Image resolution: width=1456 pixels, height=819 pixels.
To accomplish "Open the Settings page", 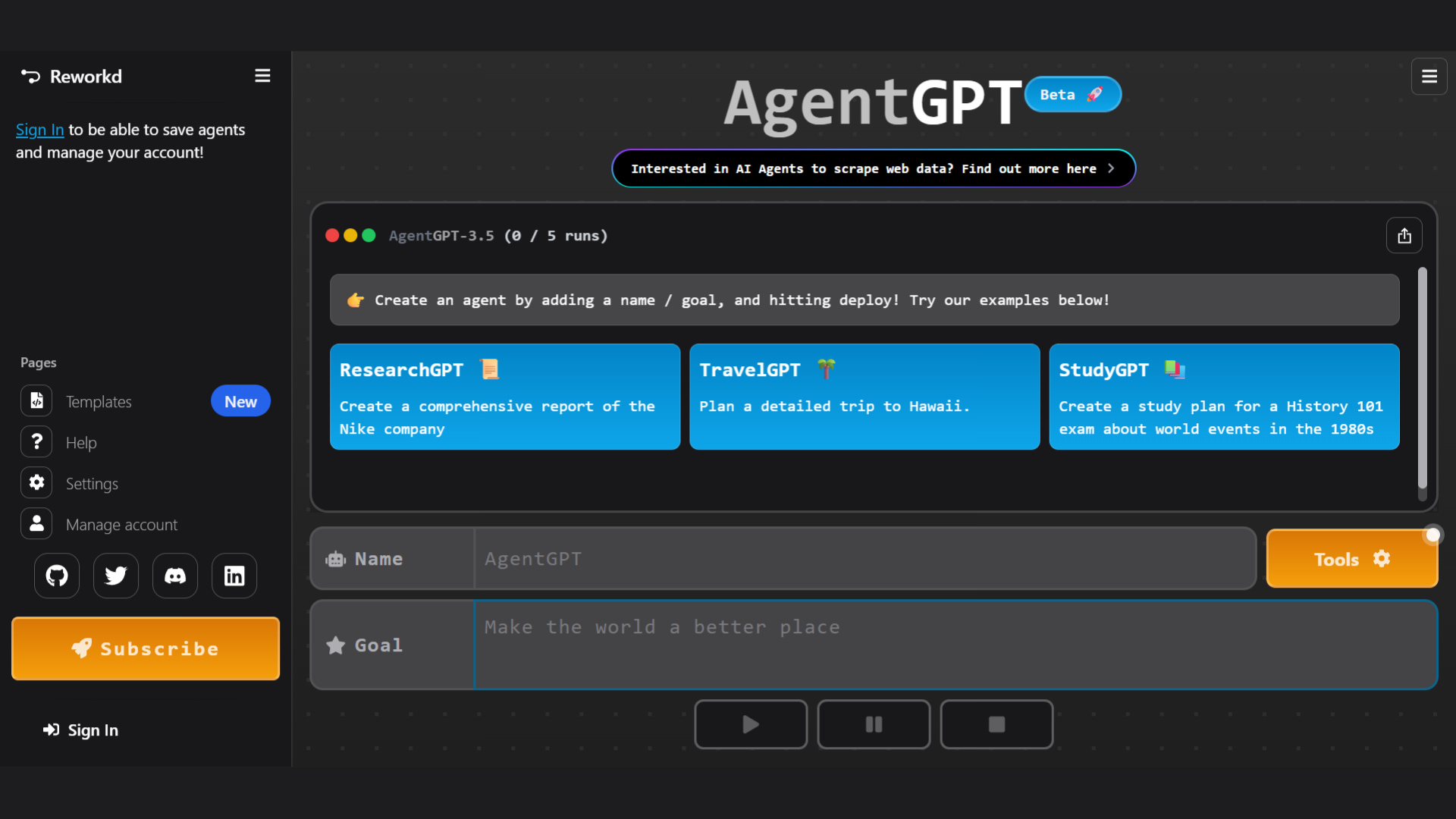I will 92,484.
